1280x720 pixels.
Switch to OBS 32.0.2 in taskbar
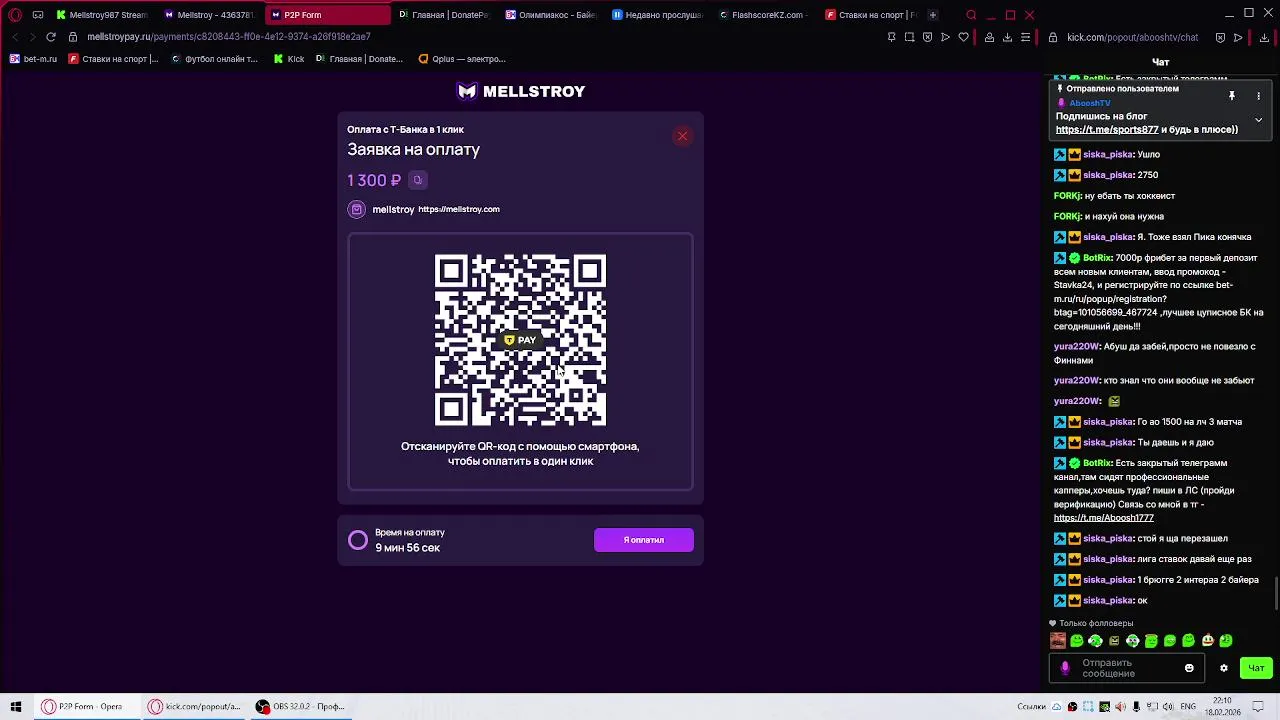[300, 707]
